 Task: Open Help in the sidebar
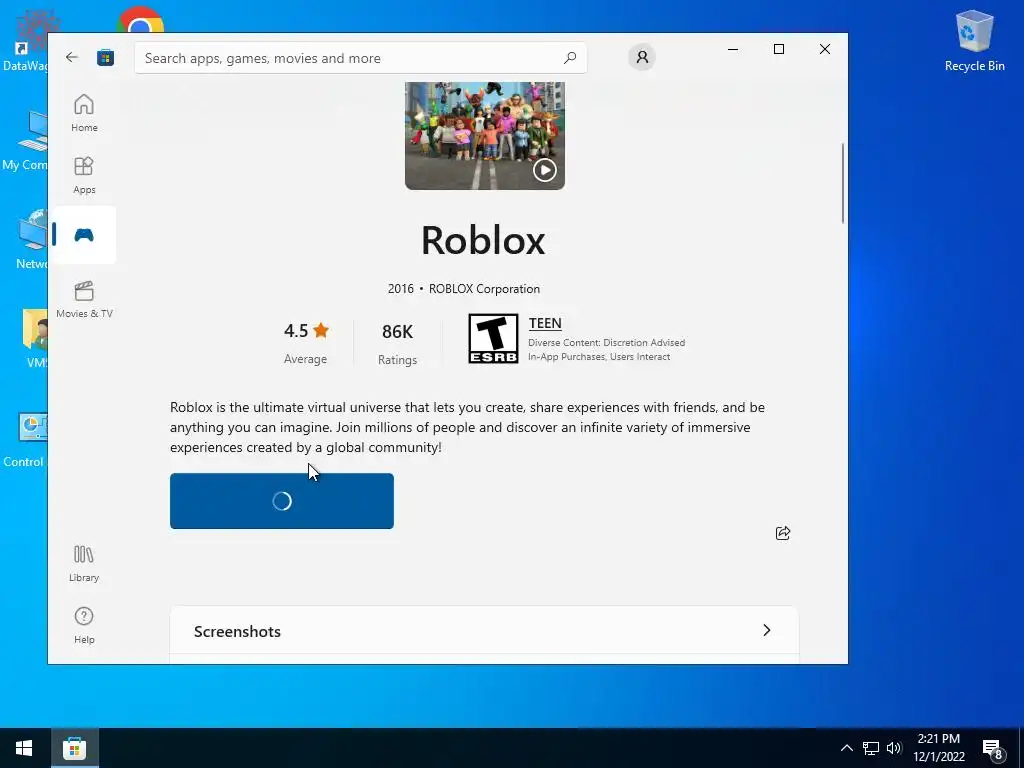pyautogui.click(x=84, y=625)
